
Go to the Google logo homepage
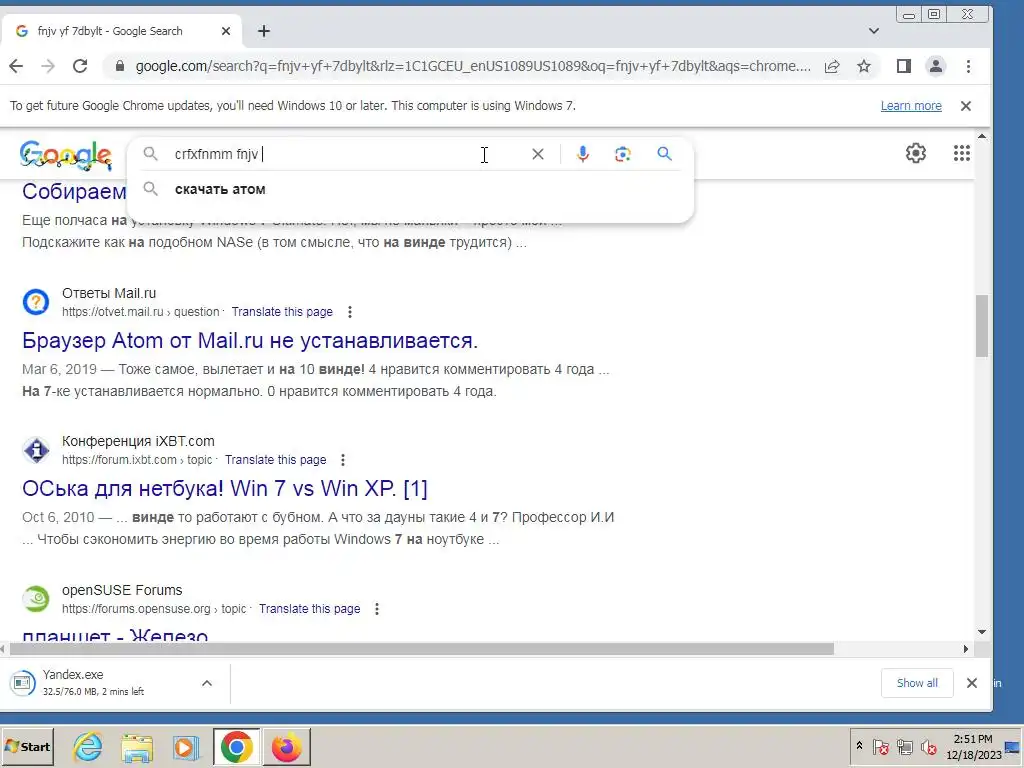click(x=66, y=155)
